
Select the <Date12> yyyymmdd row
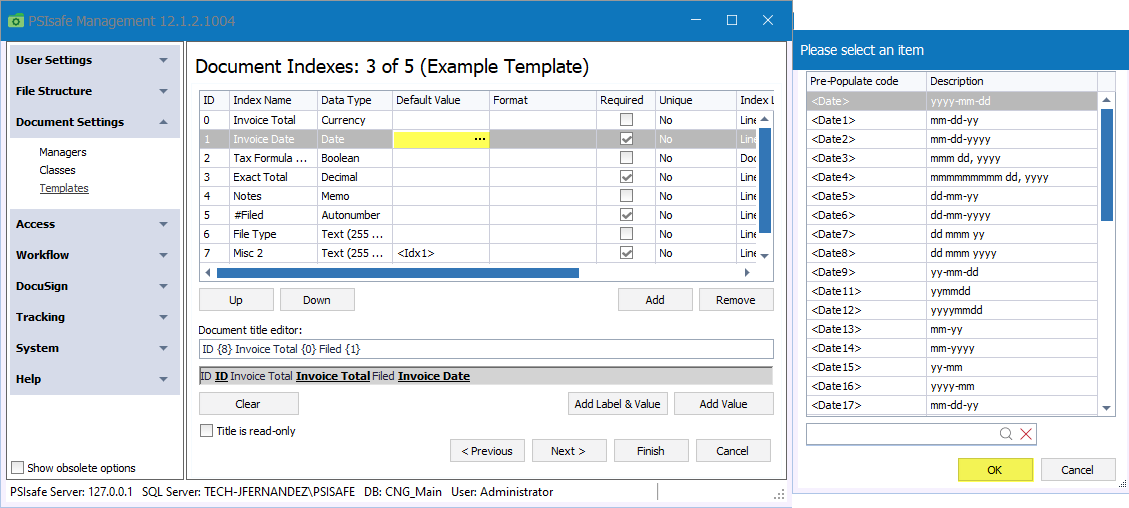(951, 310)
